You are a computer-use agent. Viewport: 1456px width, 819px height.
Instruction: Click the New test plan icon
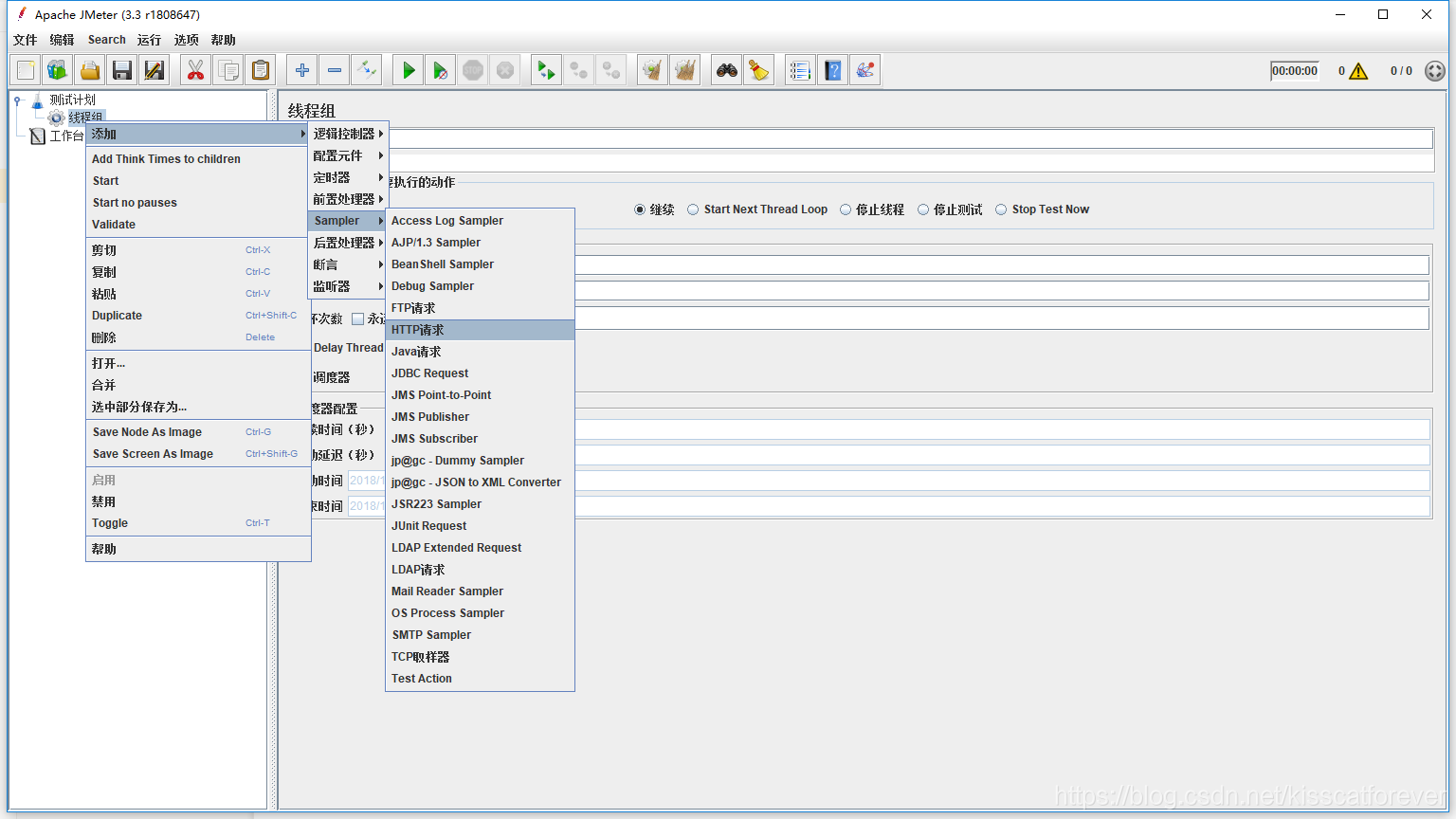(26, 70)
